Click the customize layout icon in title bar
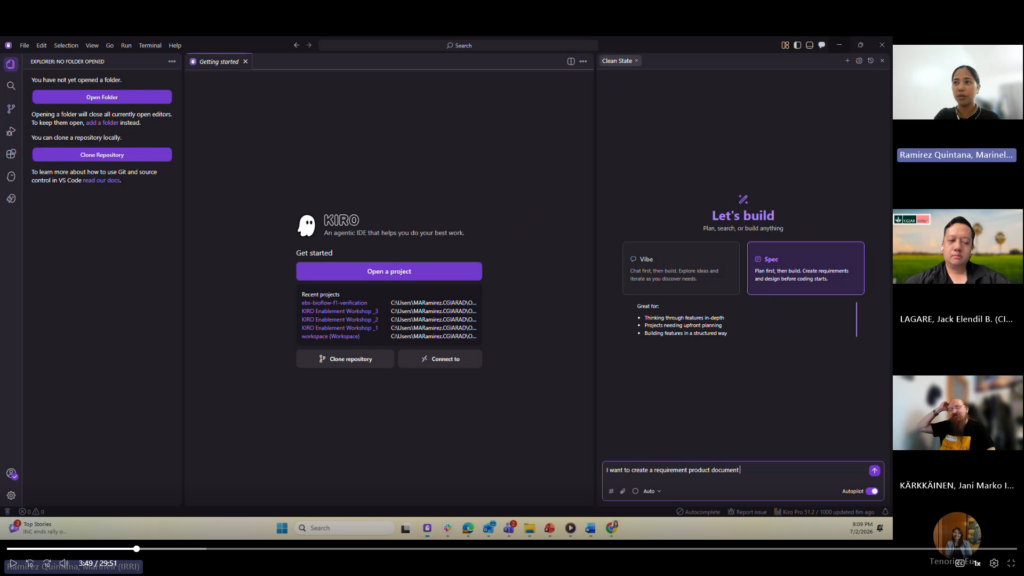The width and height of the screenshot is (1024, 576). point(785,45)
